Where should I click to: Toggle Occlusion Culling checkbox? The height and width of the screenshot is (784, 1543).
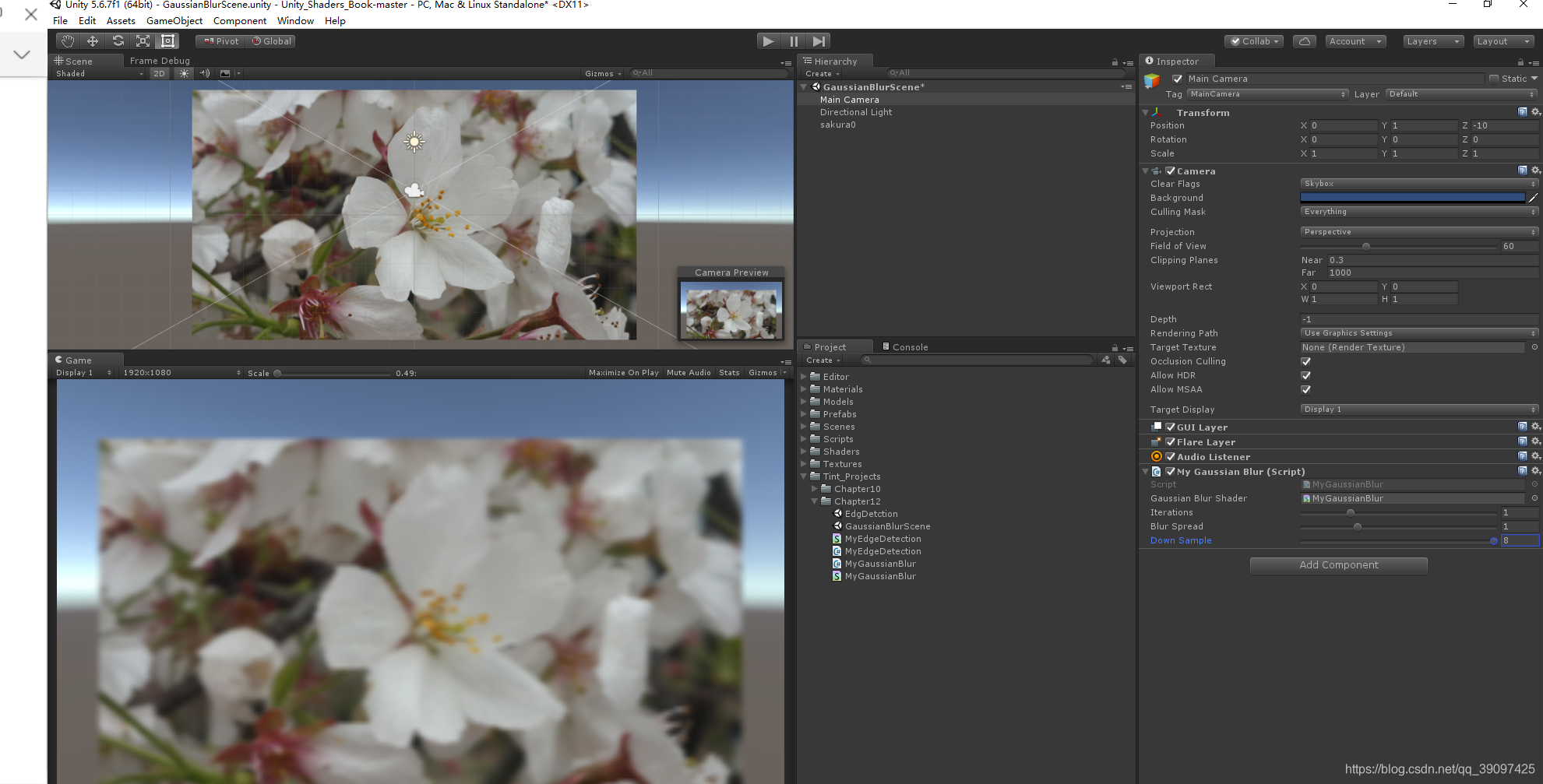[1306, 361]
